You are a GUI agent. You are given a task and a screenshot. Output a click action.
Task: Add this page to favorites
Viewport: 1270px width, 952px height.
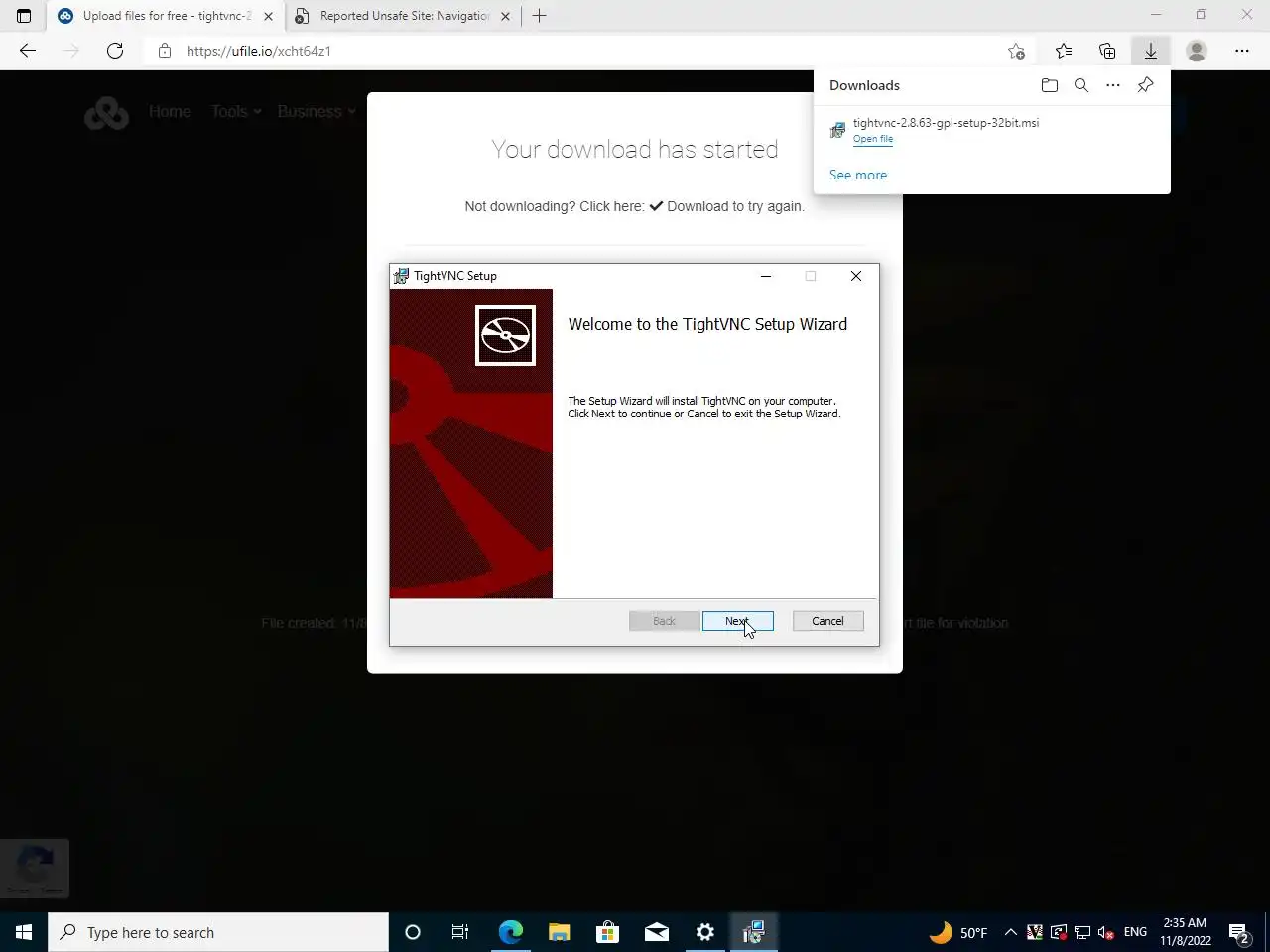pos(1016,51)
